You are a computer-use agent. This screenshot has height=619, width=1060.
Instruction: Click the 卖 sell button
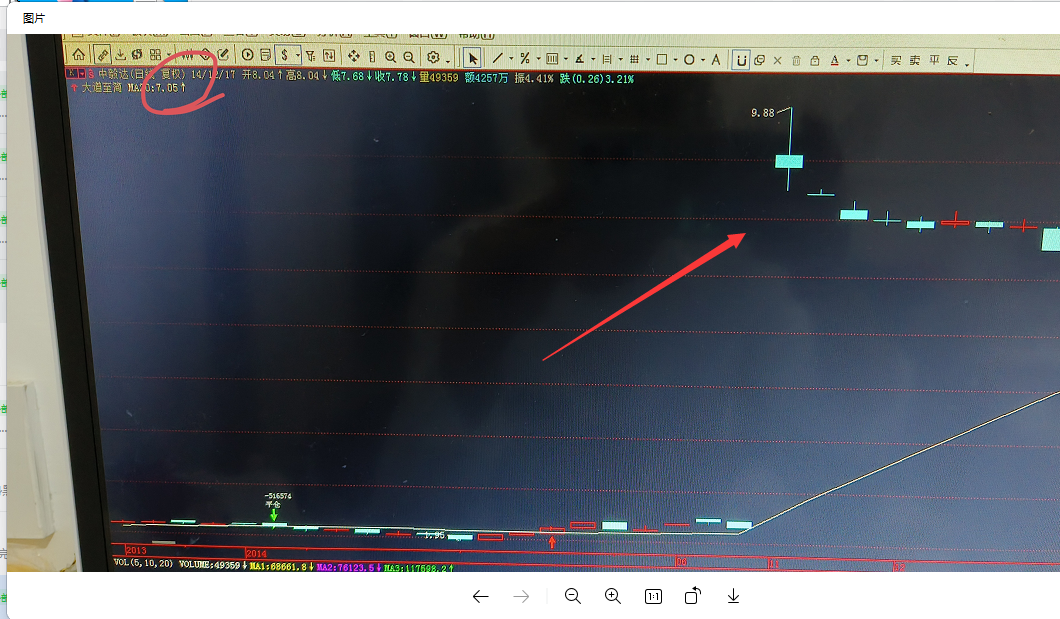tap(915, 60)
